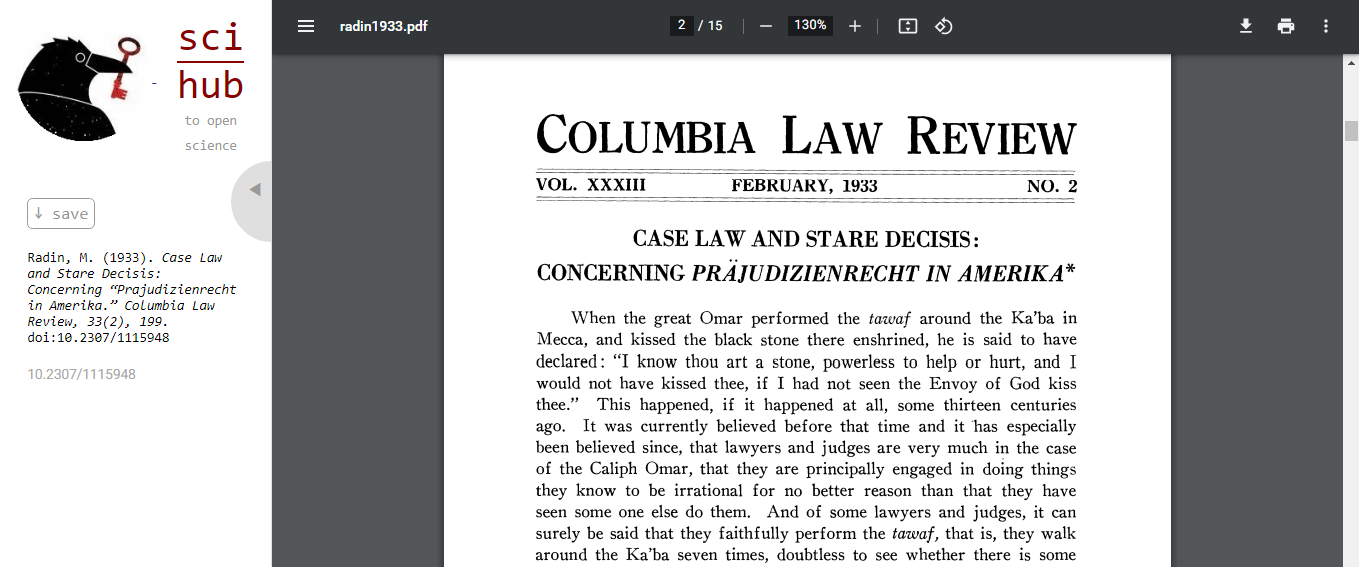
Task: Click the zoom in plus button
Action: point(855,26)
